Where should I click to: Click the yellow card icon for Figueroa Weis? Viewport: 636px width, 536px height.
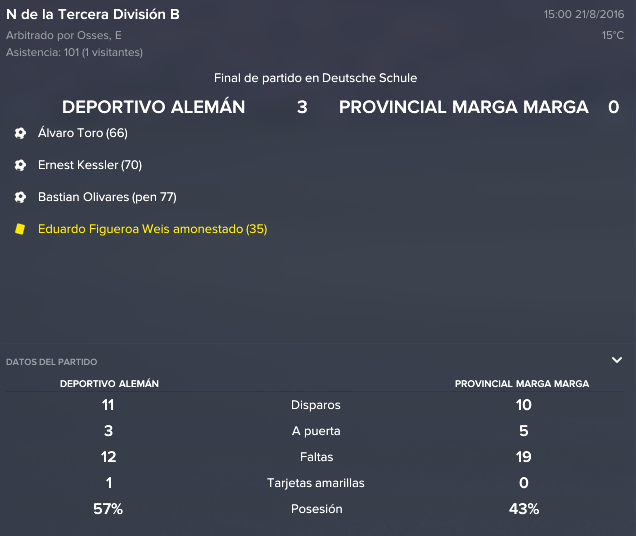20,229
